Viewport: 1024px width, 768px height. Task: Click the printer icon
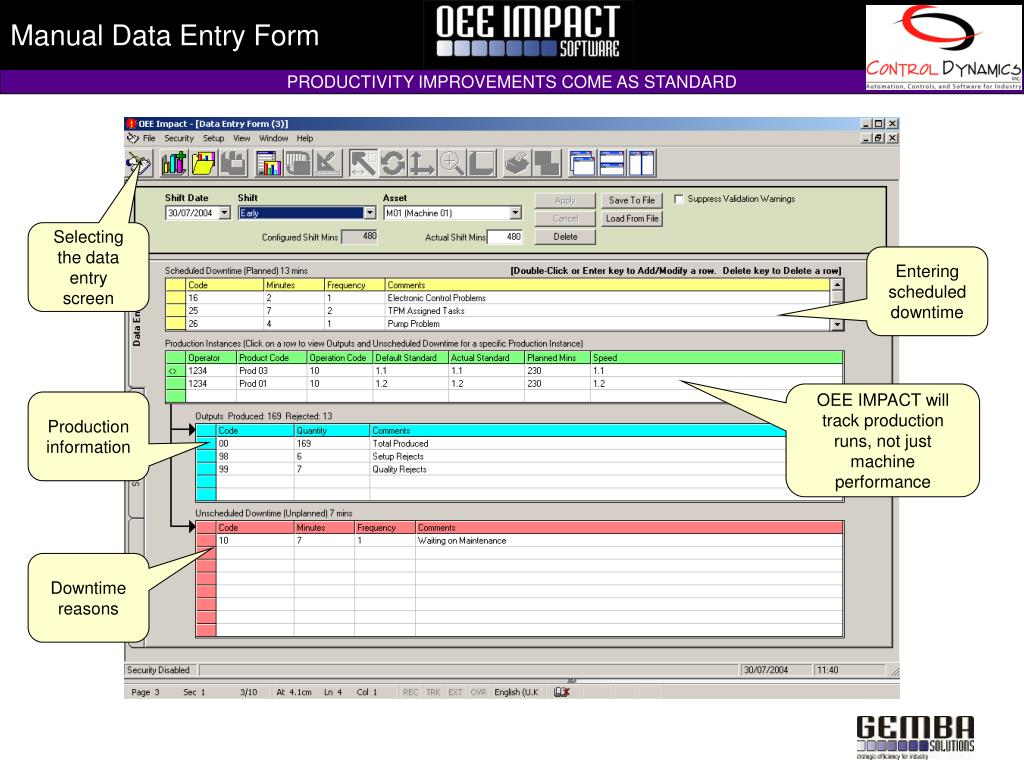[517, 163]
